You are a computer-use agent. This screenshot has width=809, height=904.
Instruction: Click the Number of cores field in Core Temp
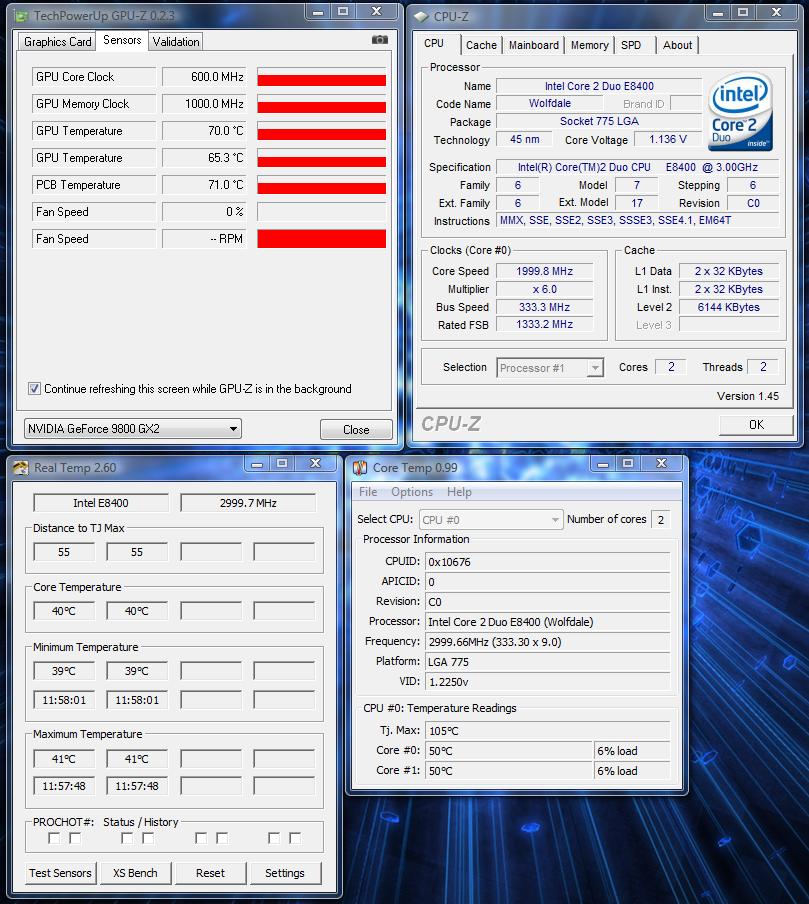pos(661,519)
